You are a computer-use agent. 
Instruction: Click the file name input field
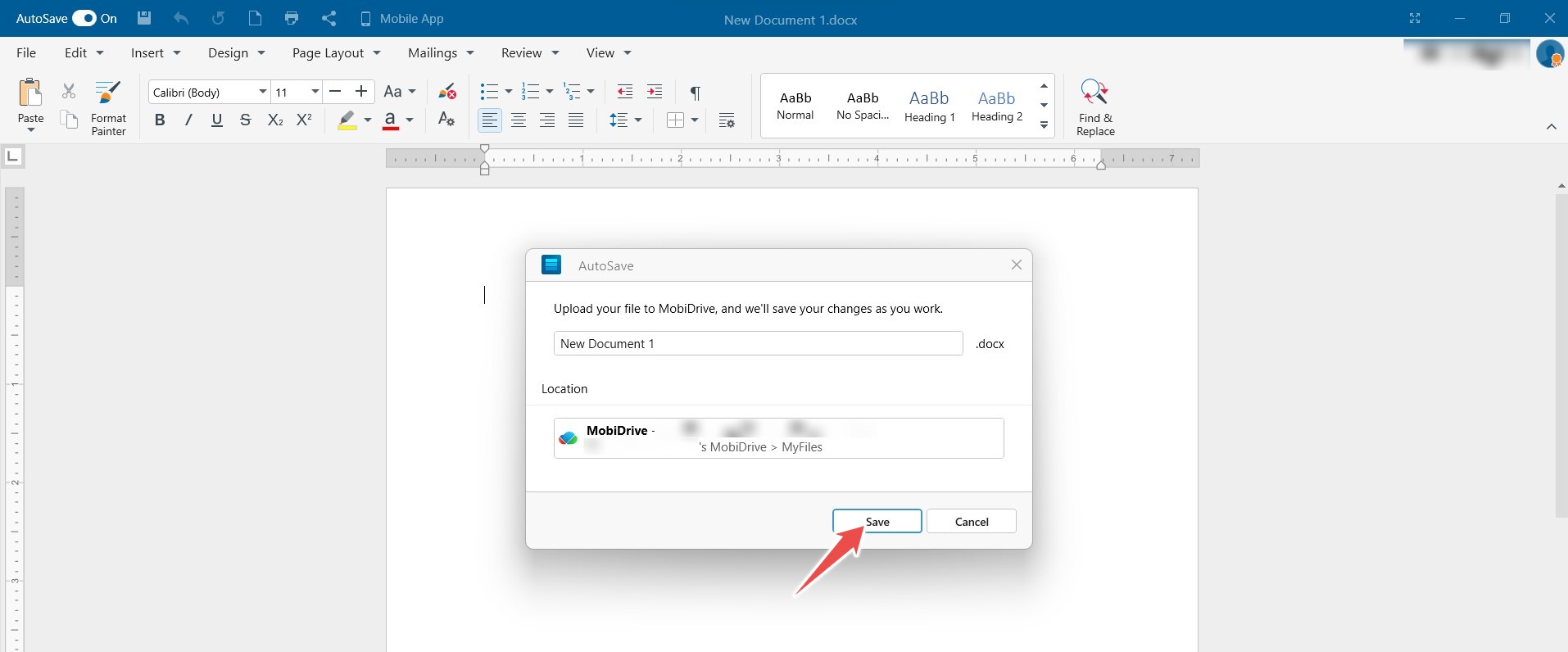758,343
